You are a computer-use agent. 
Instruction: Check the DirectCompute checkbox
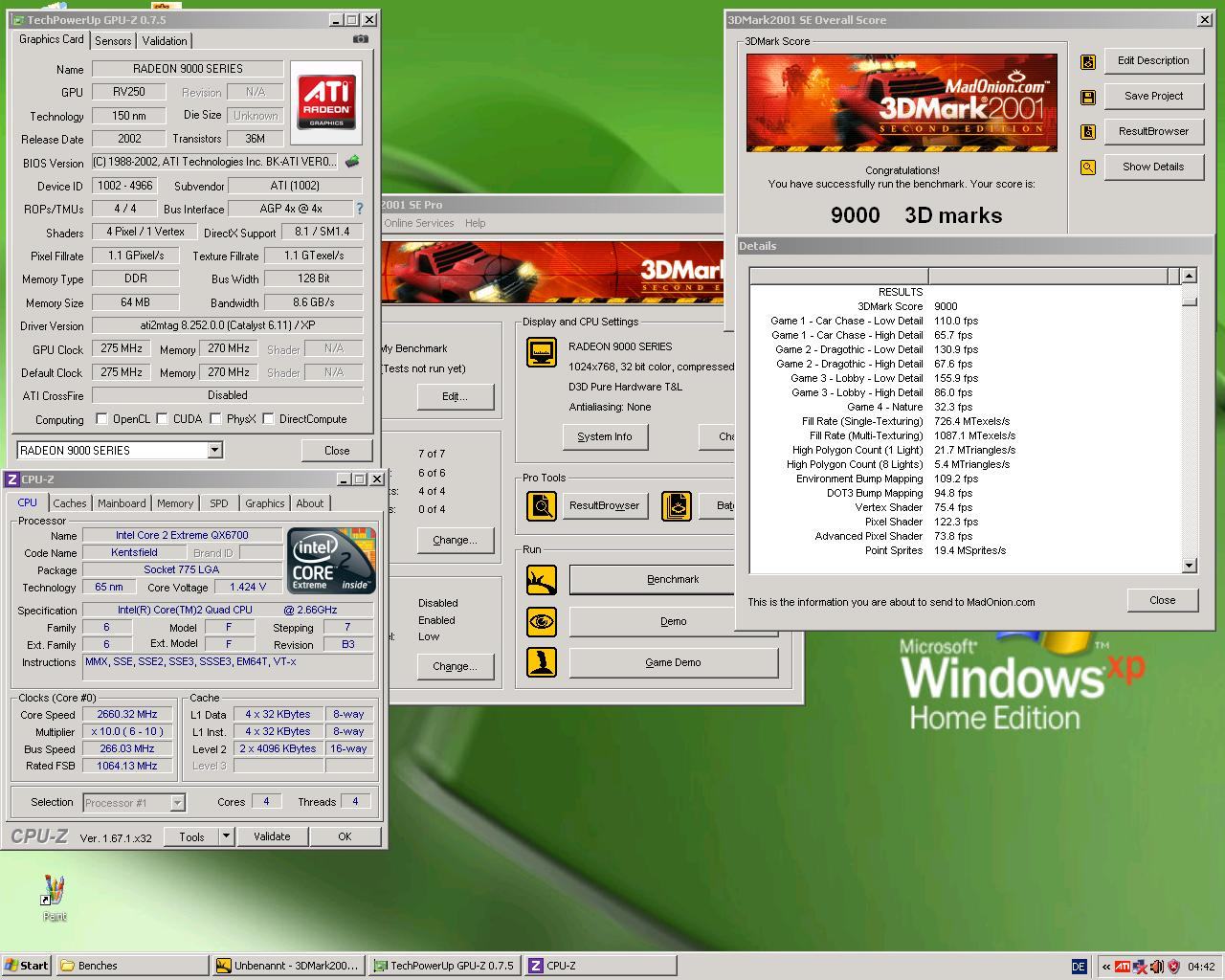(x=268, y=418)
